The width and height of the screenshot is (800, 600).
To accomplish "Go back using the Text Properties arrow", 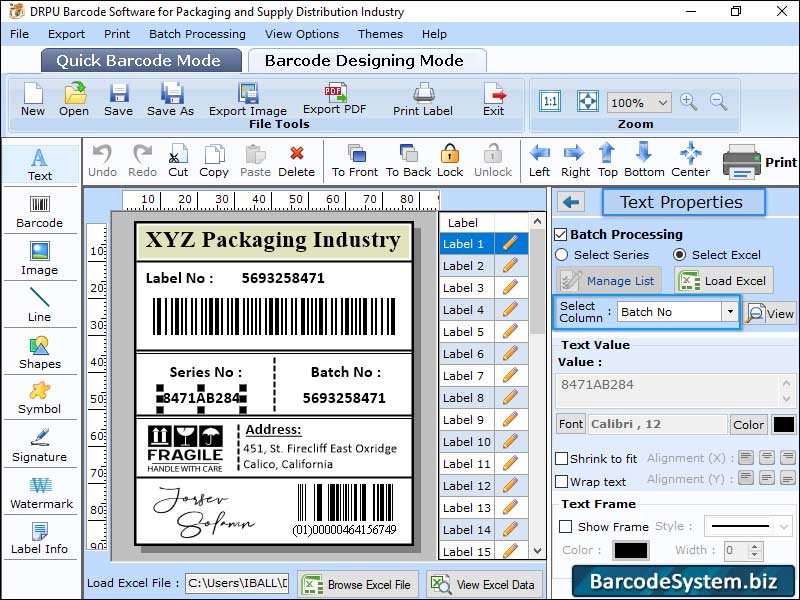I will pyautogui.click(x=571, y=203).
